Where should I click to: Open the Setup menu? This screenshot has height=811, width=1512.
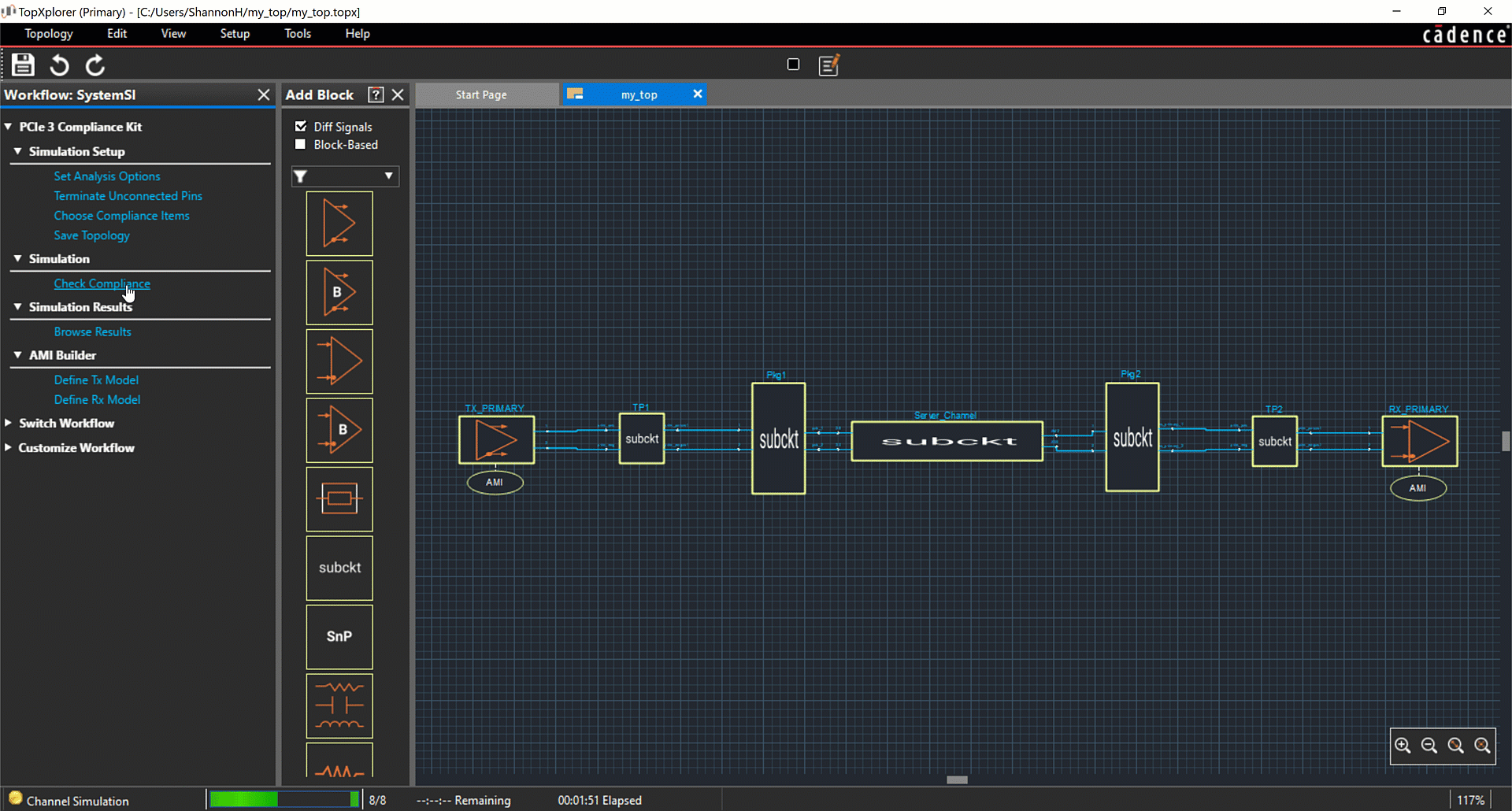point(235,33)
